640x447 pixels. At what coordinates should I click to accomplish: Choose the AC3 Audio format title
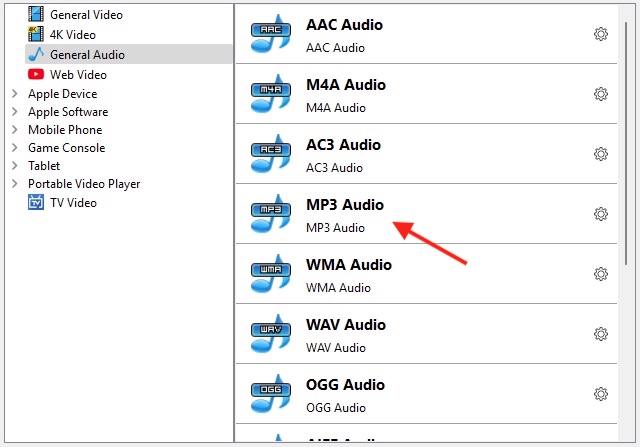[343, 145]
